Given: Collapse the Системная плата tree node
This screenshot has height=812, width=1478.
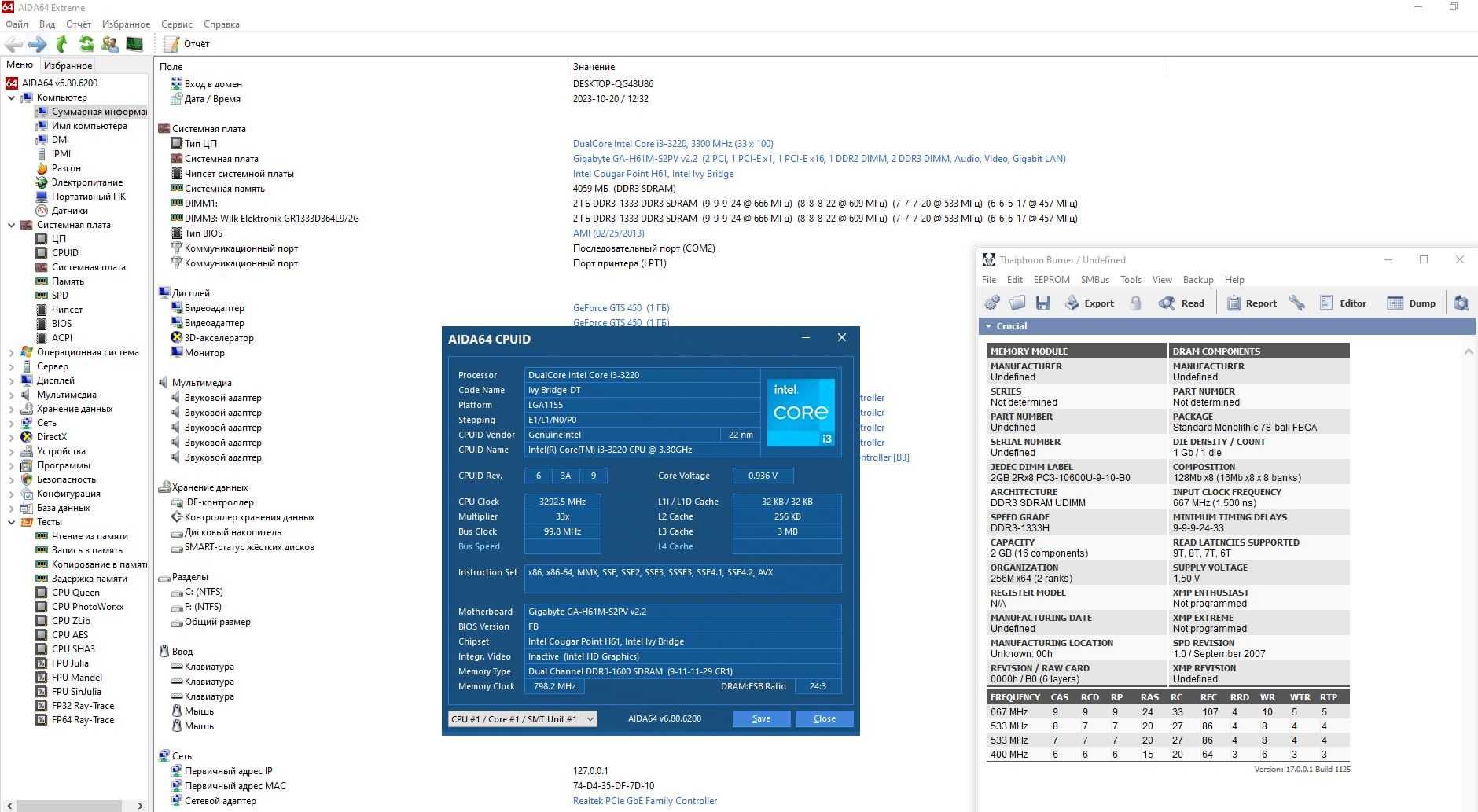Looking at the screenshot, I should [x=11, y=225].
